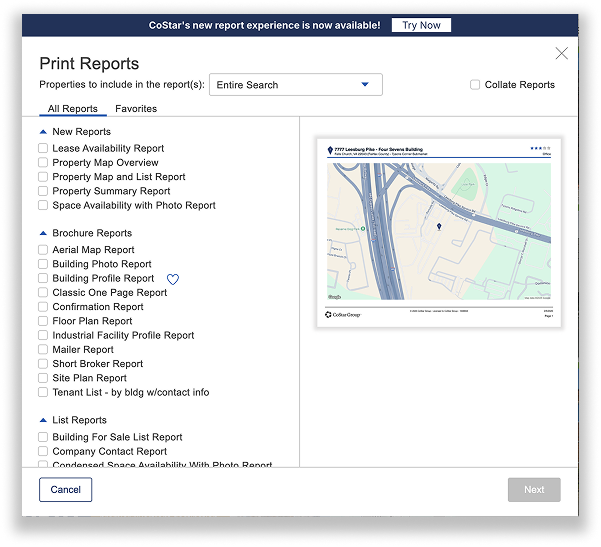Check Site Plan Report
Viewport: 601px width, 547px height.
pos(43,378)
